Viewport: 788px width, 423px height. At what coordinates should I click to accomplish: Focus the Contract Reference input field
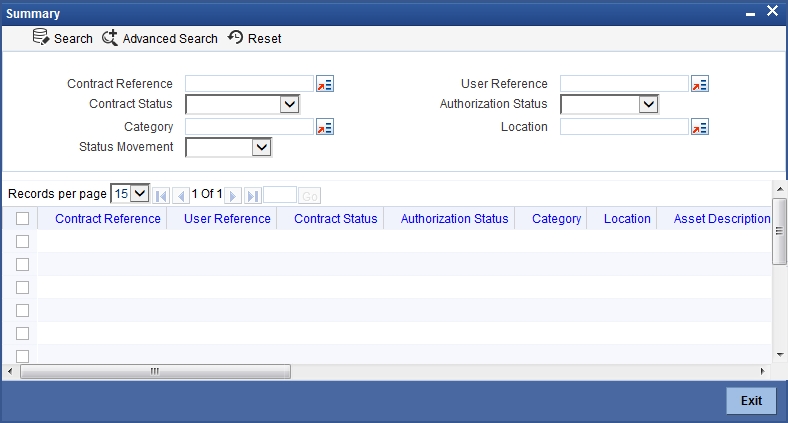coord(249,84)
